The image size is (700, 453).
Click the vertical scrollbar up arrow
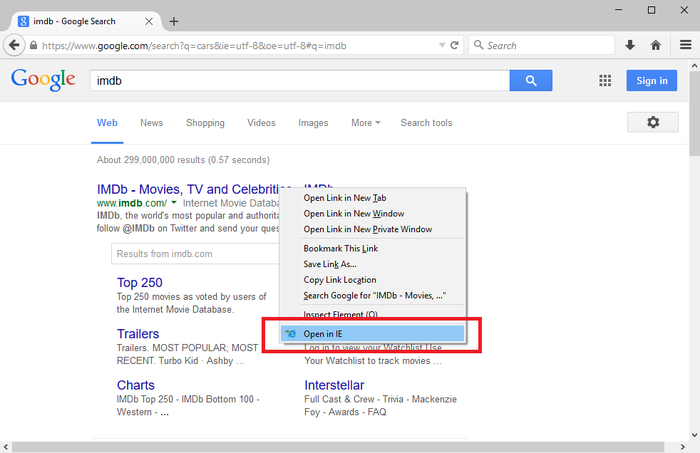click(694, 66)
